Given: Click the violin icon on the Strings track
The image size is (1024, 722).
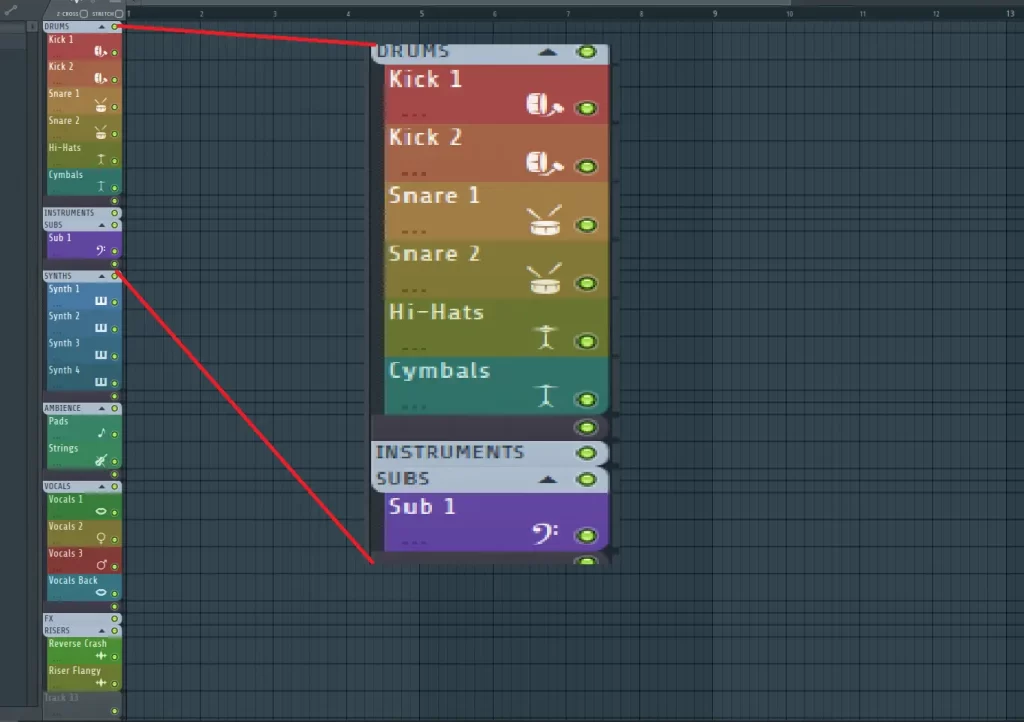Looking at the screenshot, I should pos(101,460).
